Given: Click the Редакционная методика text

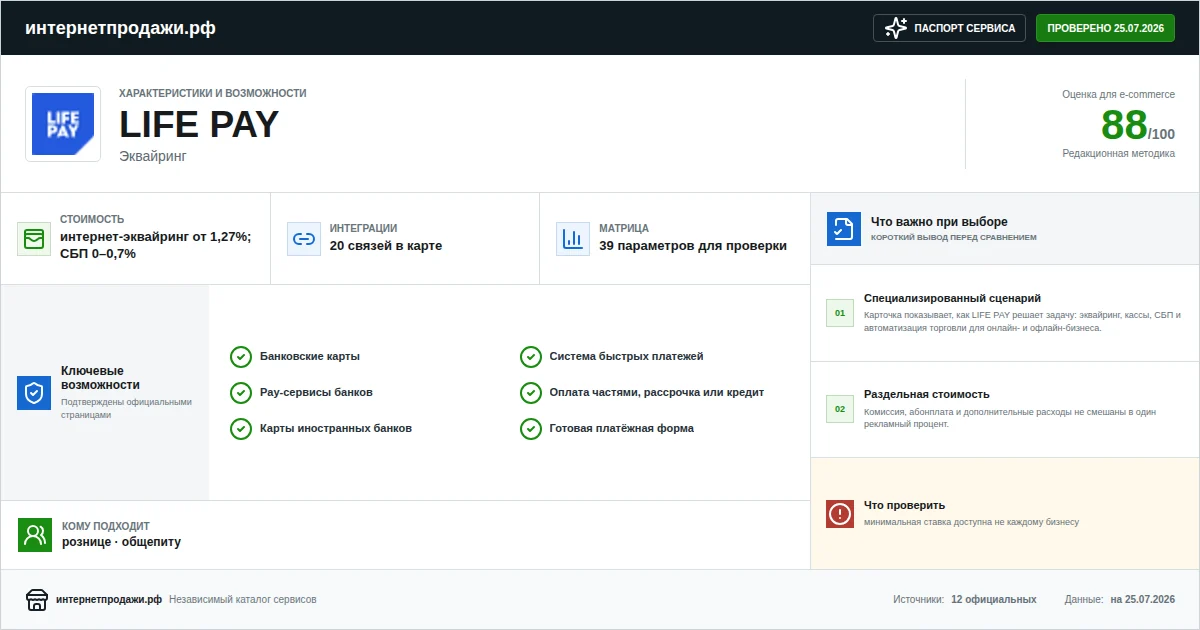Looking at the screenshot, I should pos(1119,154).
